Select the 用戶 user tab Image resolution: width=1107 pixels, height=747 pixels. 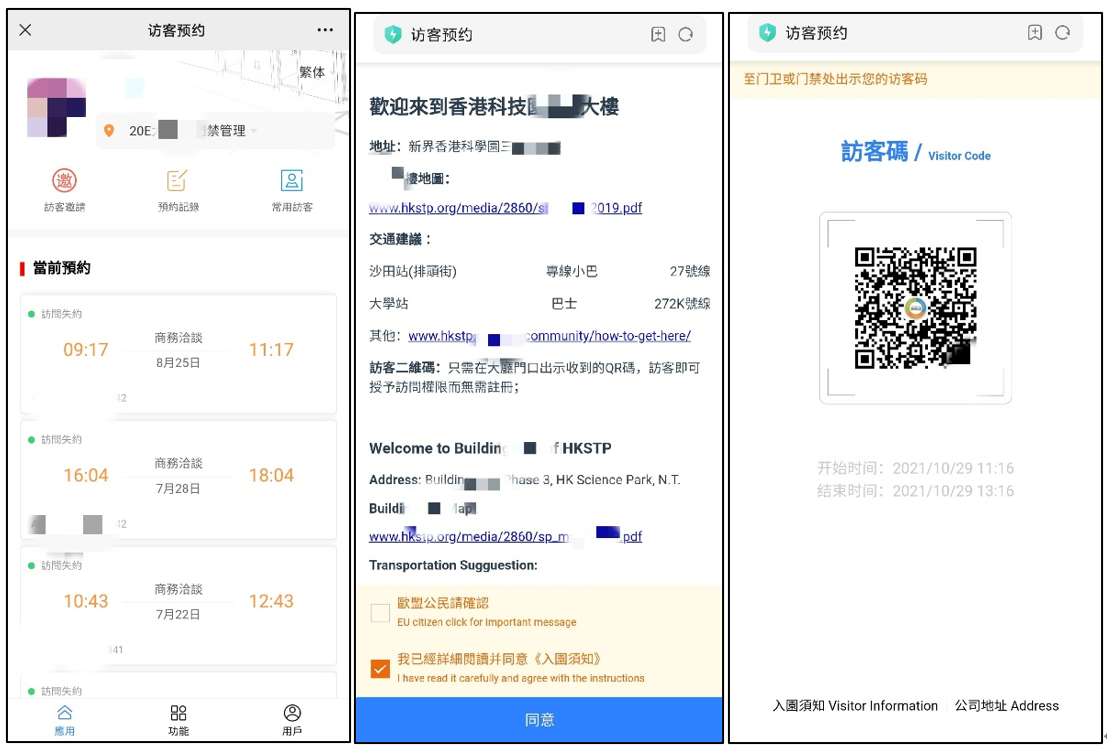coord(292,719)
